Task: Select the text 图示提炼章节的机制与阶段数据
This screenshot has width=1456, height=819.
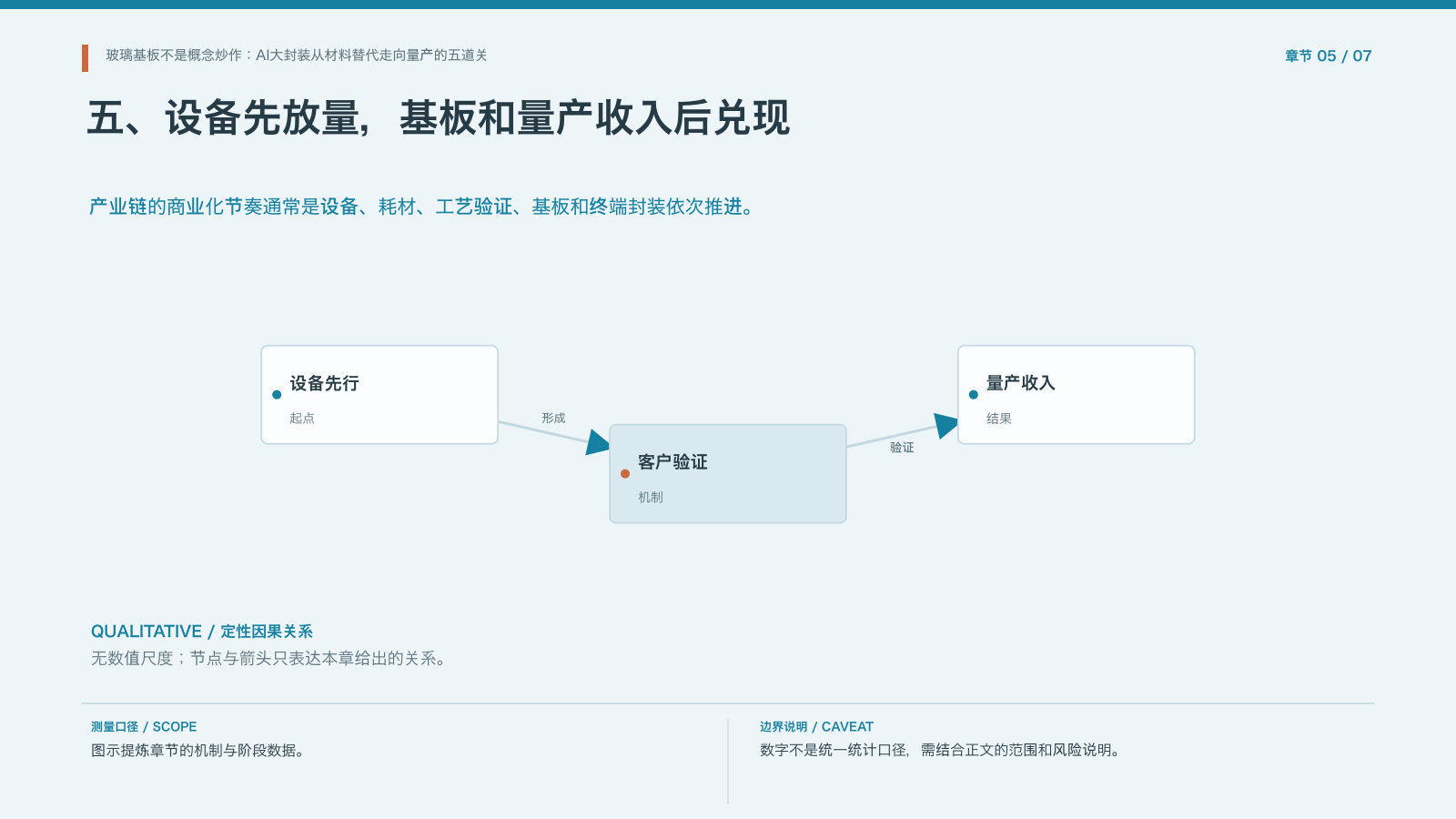Action: coord(197,751)
